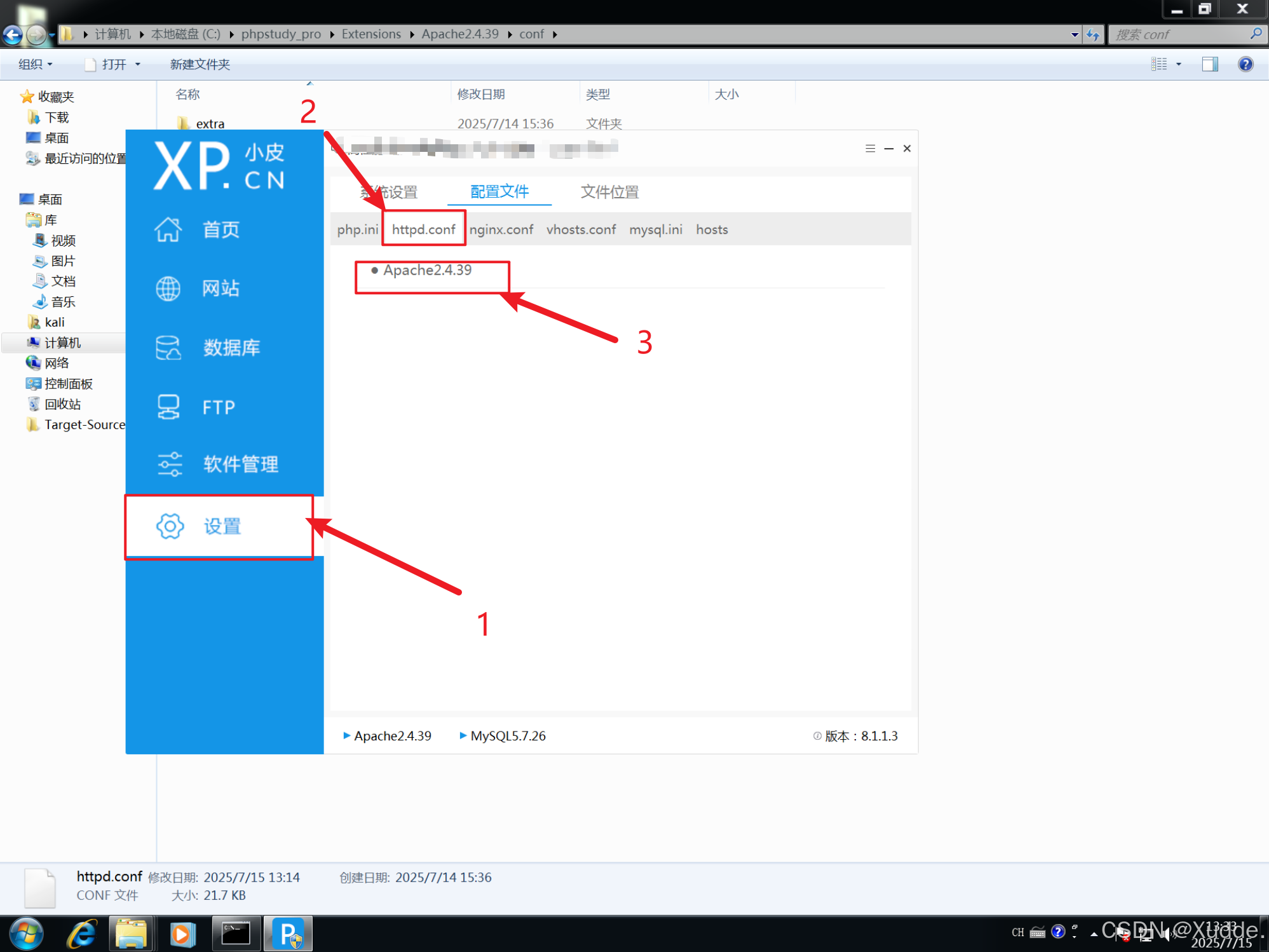Open the address bar history dropdown

click(1075, 34)
